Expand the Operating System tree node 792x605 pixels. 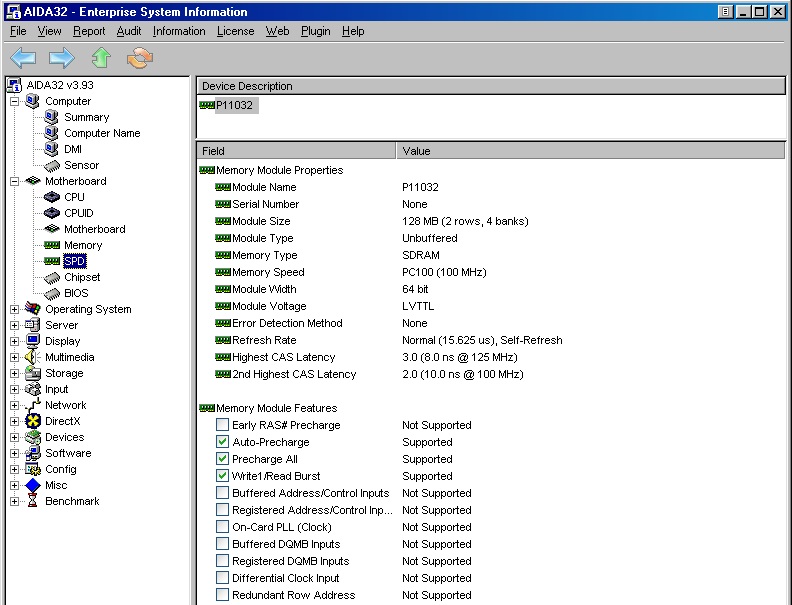pyautogui.click(x=15, y=309)
